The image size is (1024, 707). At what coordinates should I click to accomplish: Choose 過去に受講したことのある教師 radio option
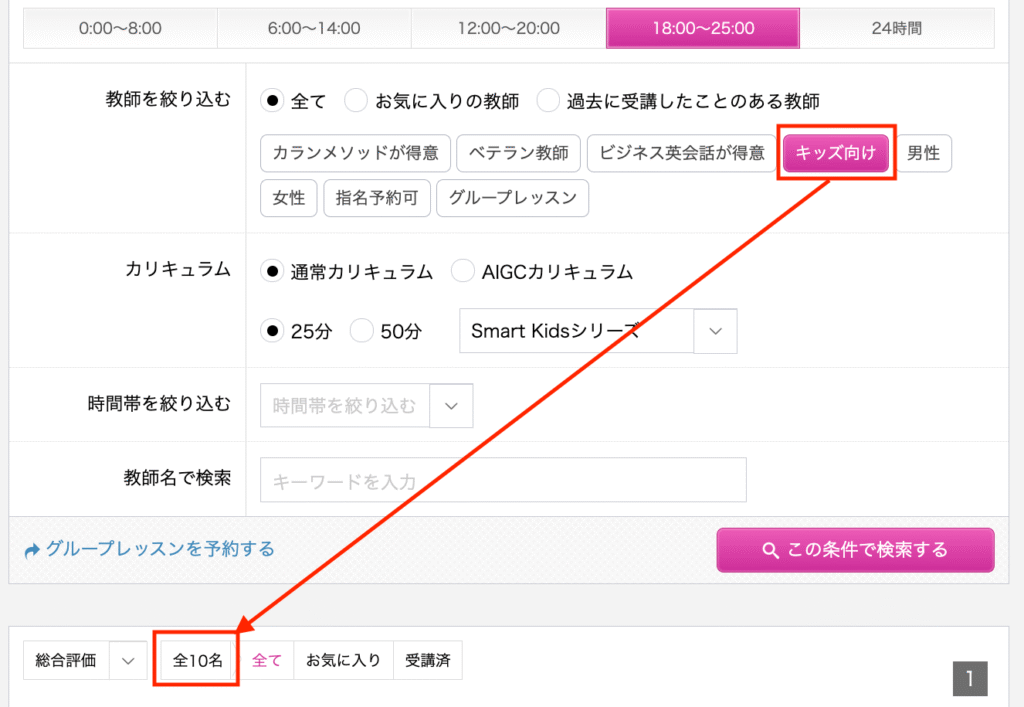tap(549, 101)
